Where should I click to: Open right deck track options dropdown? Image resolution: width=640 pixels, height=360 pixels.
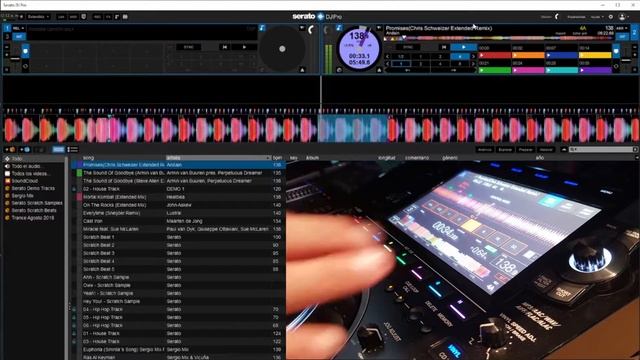tap(379, 28)
